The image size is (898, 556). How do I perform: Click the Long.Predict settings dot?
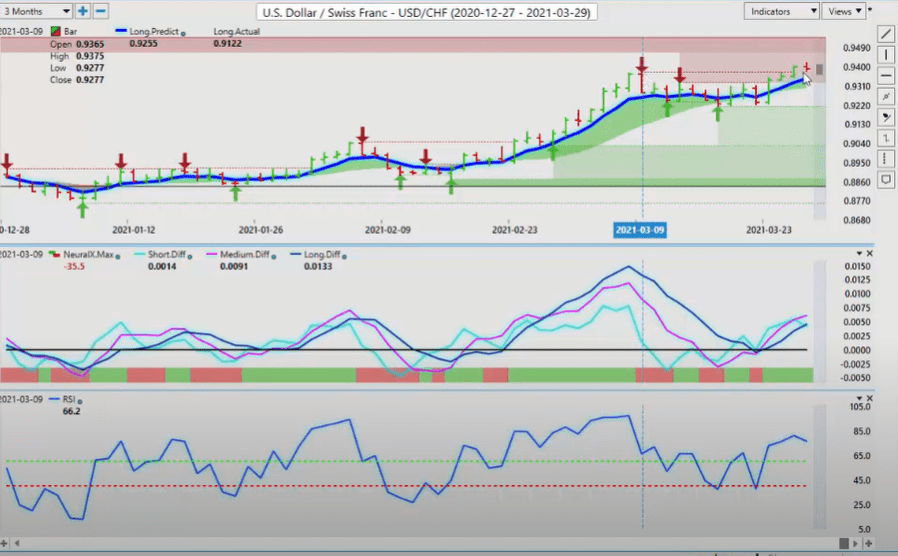[183, 34]
